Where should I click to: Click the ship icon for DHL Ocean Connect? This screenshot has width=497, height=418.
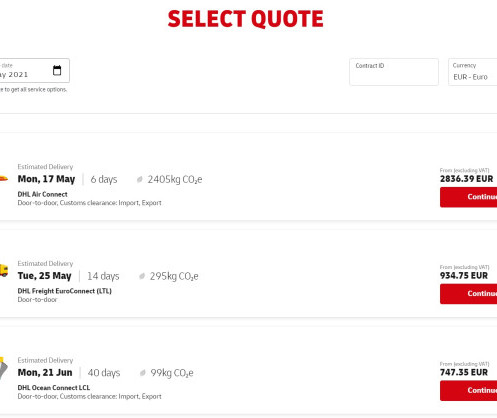coord(3,368)
